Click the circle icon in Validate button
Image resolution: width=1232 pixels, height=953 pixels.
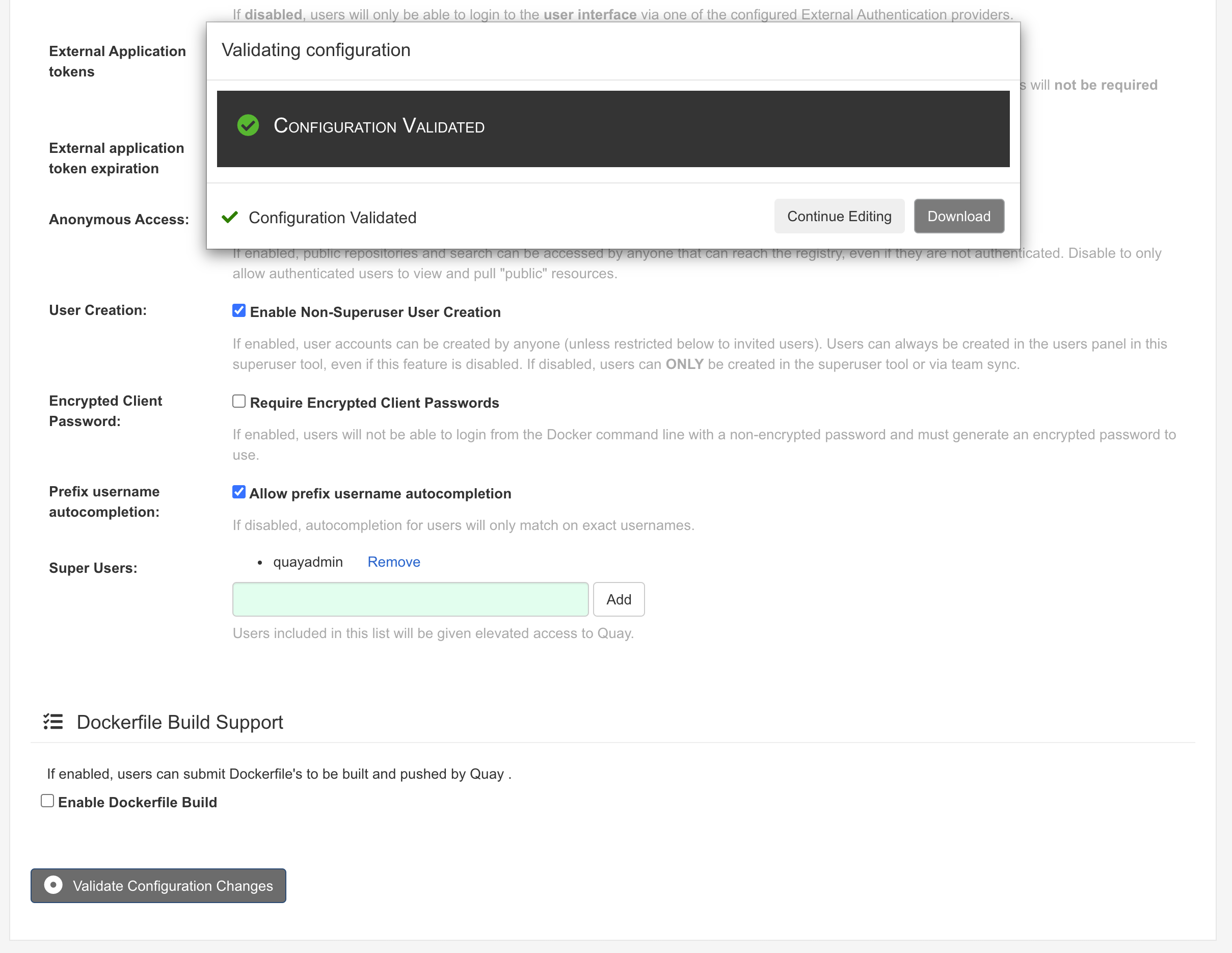pyautogui.click(x=53, y=885)
